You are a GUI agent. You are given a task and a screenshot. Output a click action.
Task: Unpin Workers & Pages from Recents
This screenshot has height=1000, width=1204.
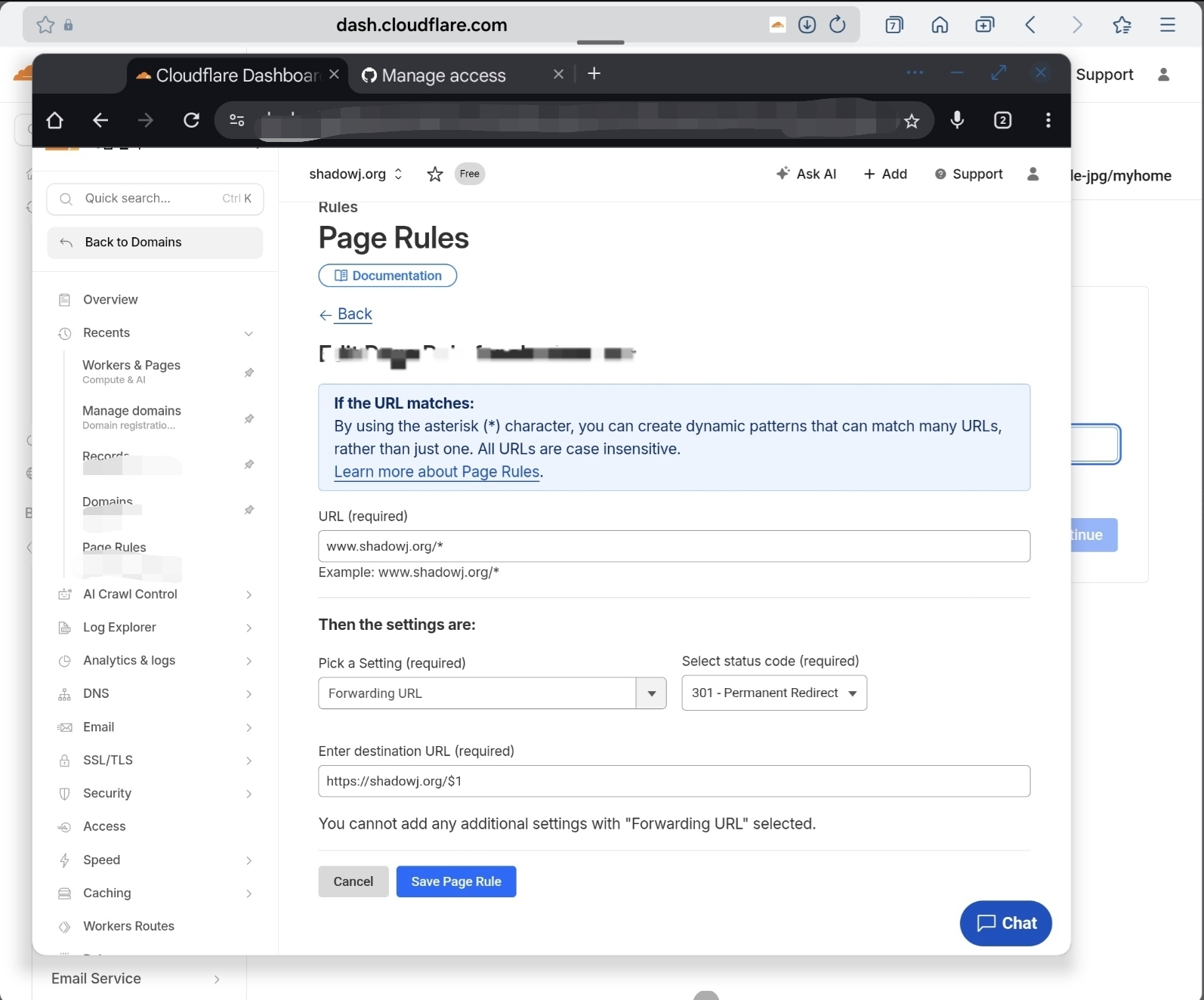click(249, 372)
